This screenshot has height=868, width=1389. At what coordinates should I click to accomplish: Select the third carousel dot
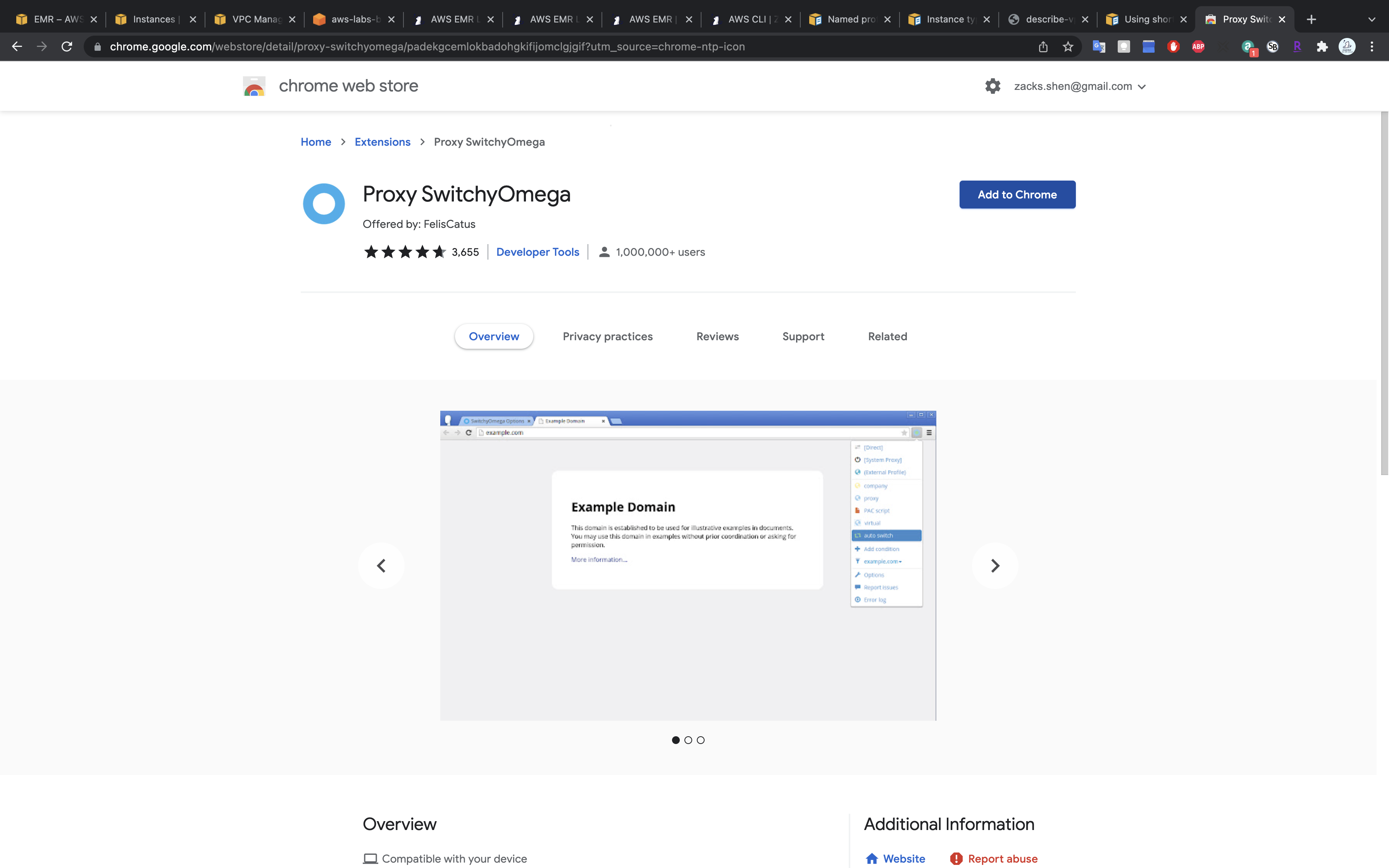700,740
